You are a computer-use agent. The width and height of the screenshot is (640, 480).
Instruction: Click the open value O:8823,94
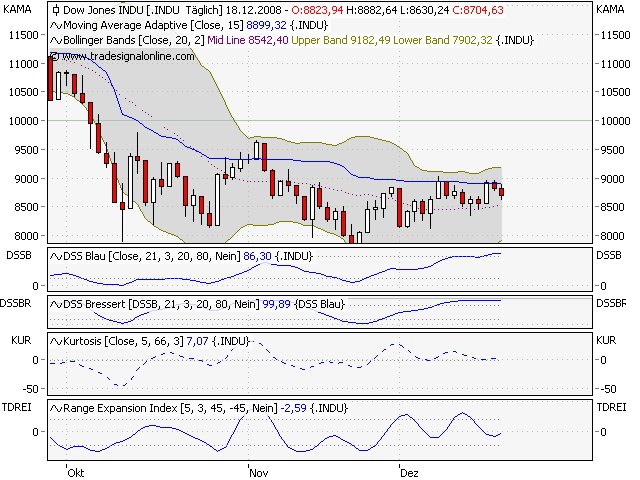pos(317,10)
